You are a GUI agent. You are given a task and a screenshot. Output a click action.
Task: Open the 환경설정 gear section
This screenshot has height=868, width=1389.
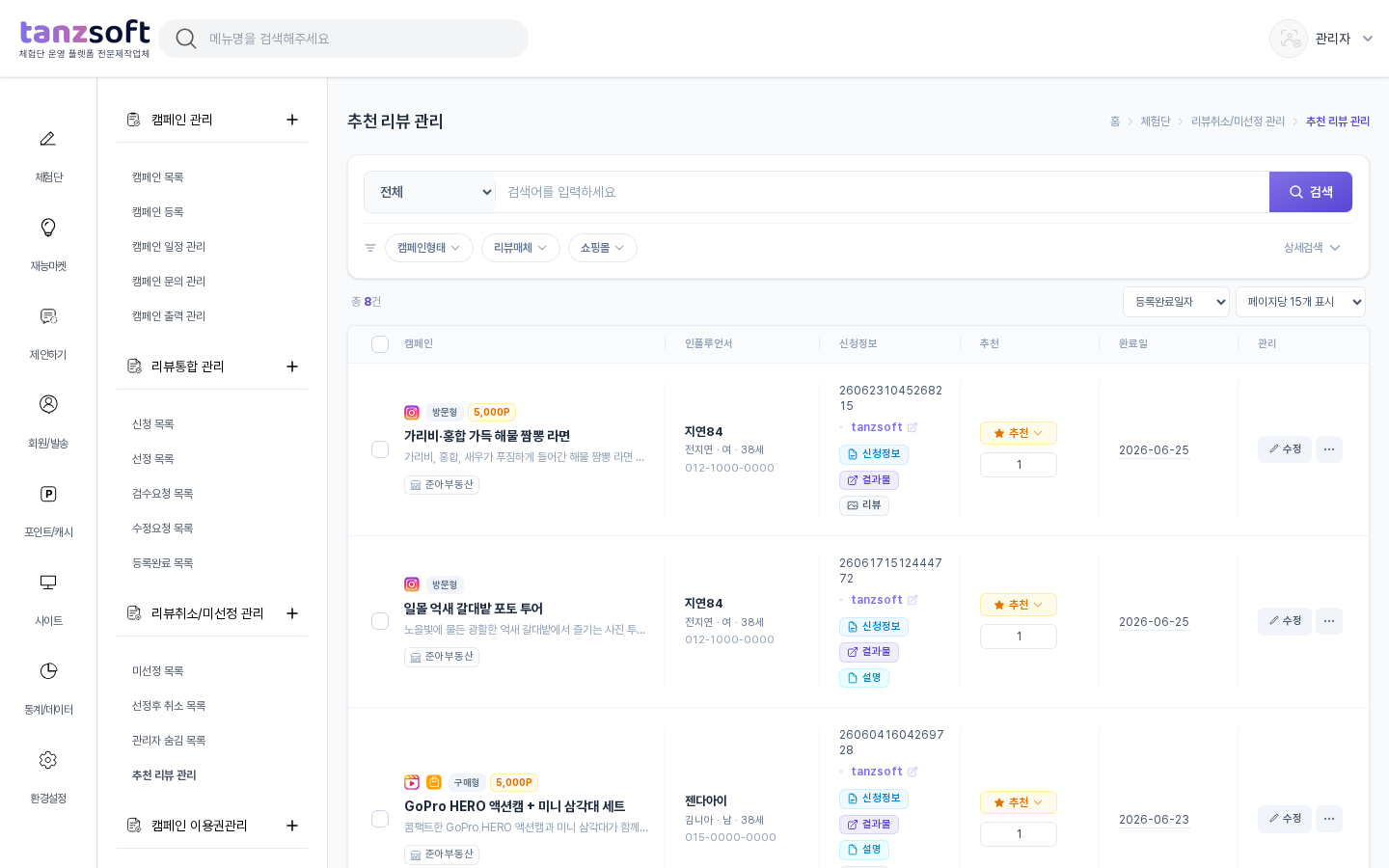coord(48,775)
